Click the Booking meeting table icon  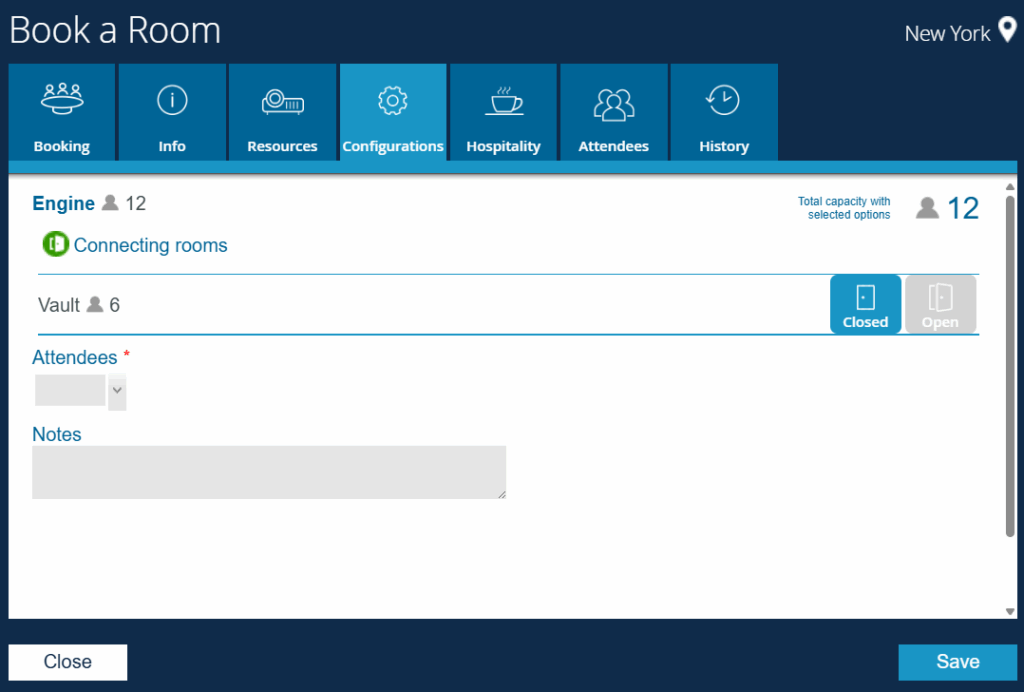click(62, 98)
